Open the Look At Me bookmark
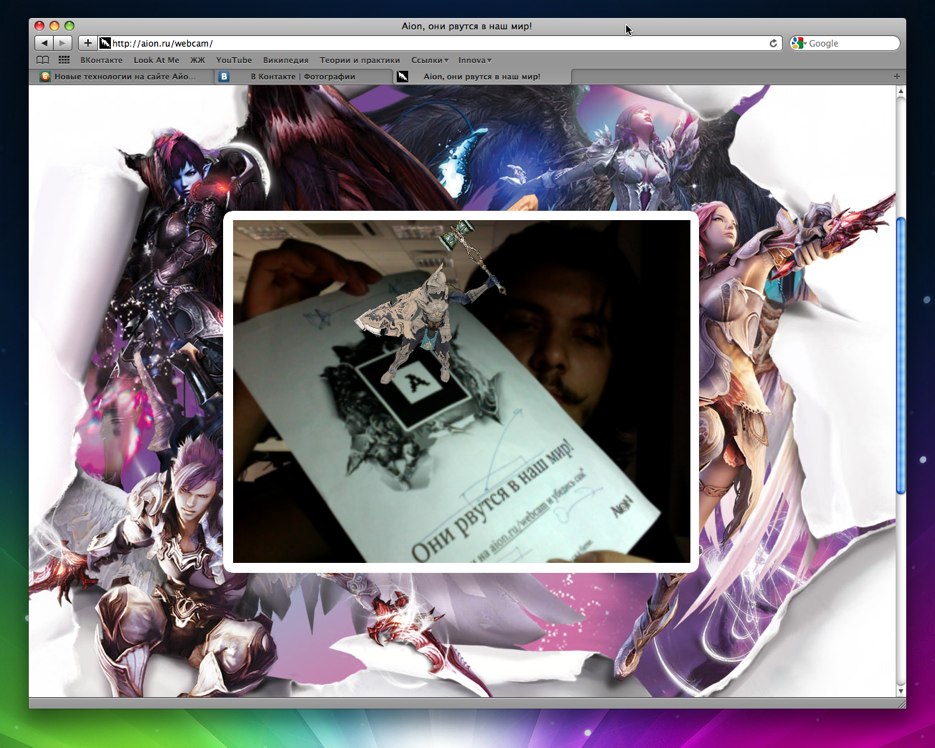This screenshot has width=935, height=748. point(156,60)
